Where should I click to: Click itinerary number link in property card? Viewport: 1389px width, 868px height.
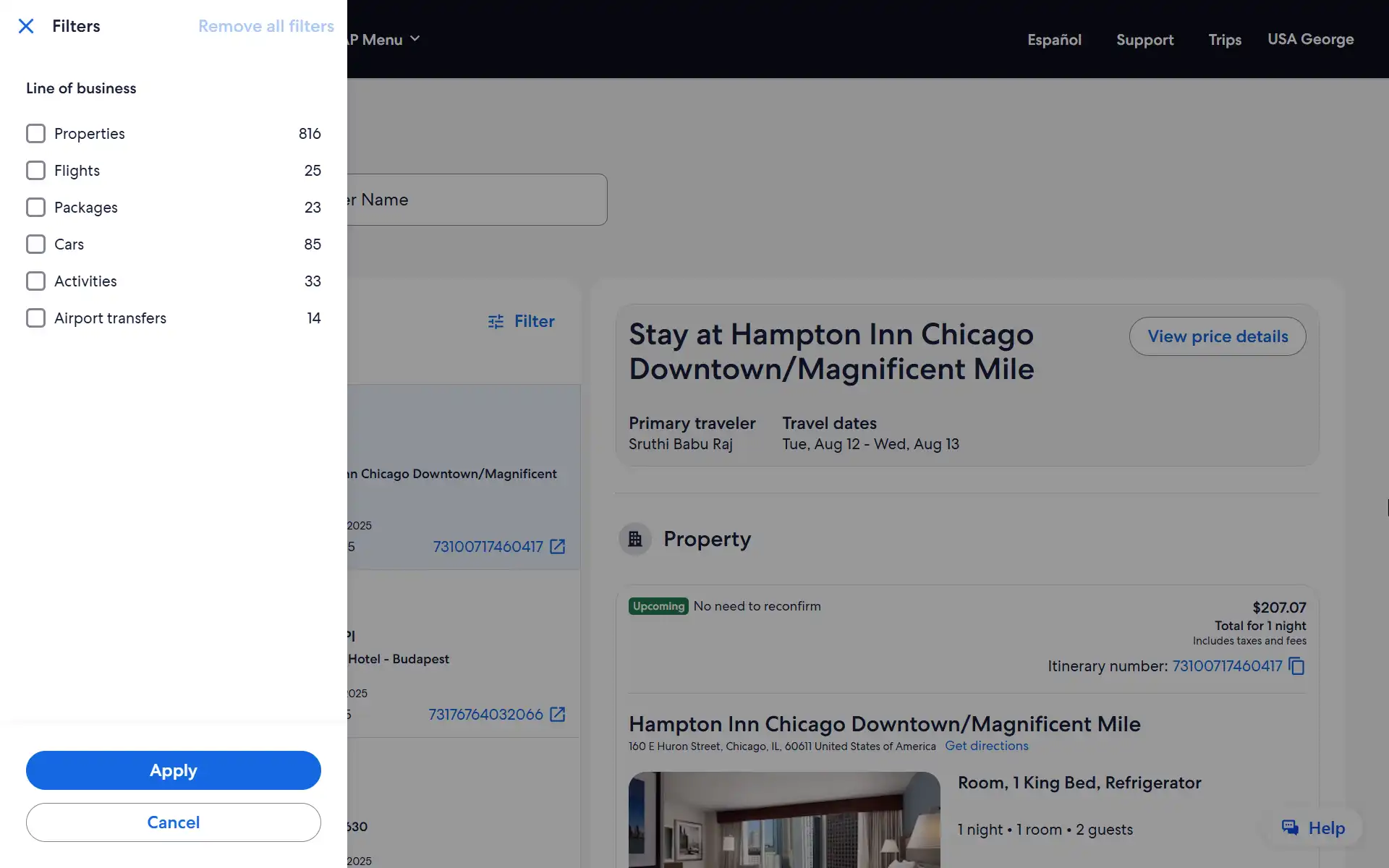tap(1227, 666)
